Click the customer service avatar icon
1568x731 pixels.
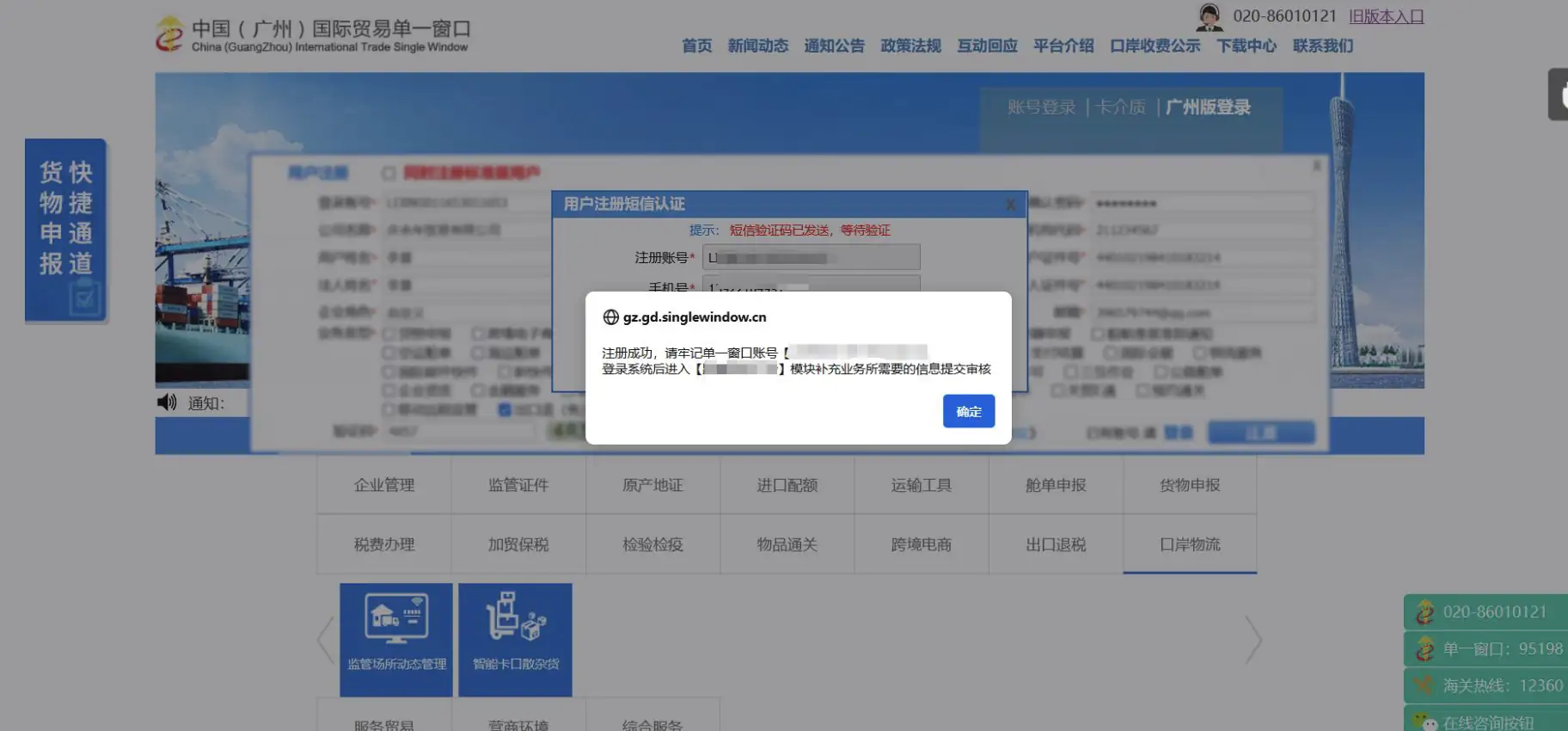1210,17
